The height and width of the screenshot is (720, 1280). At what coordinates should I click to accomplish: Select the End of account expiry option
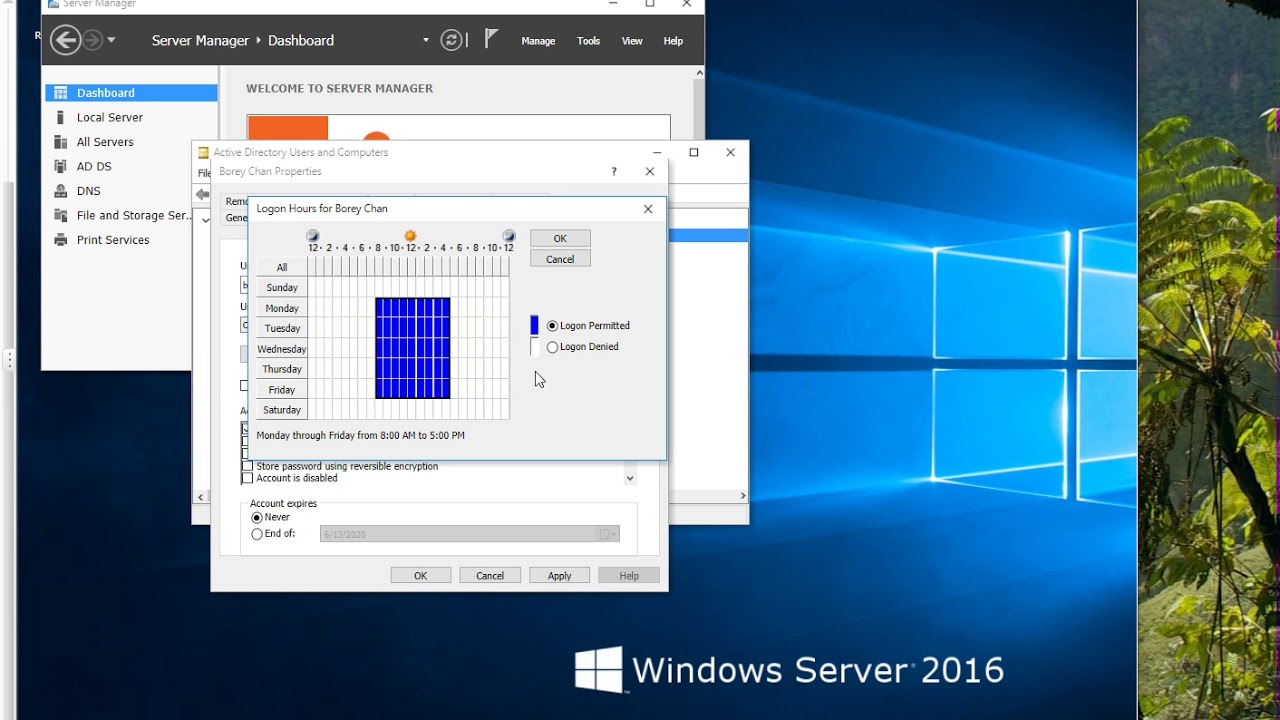click(x=257, y=534)
